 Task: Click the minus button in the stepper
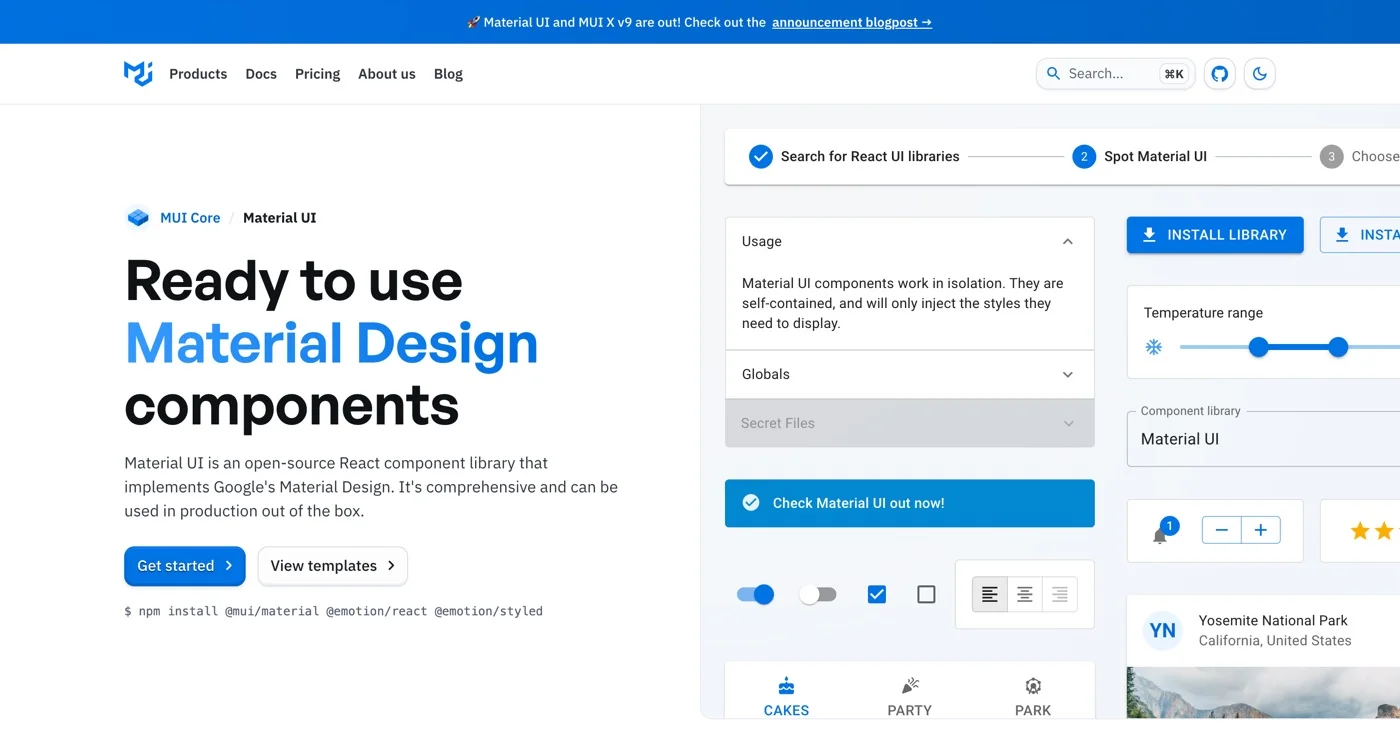(x=1221, y=530)
